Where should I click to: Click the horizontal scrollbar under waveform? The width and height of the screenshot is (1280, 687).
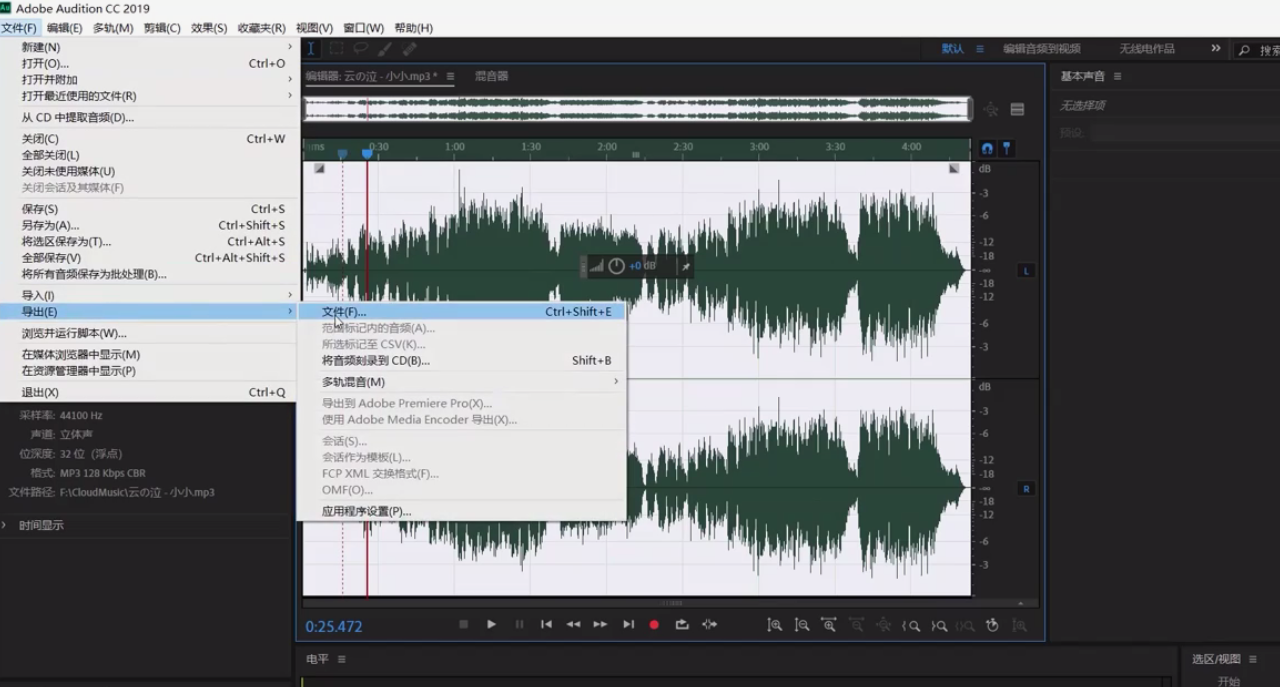coord(670,603)
